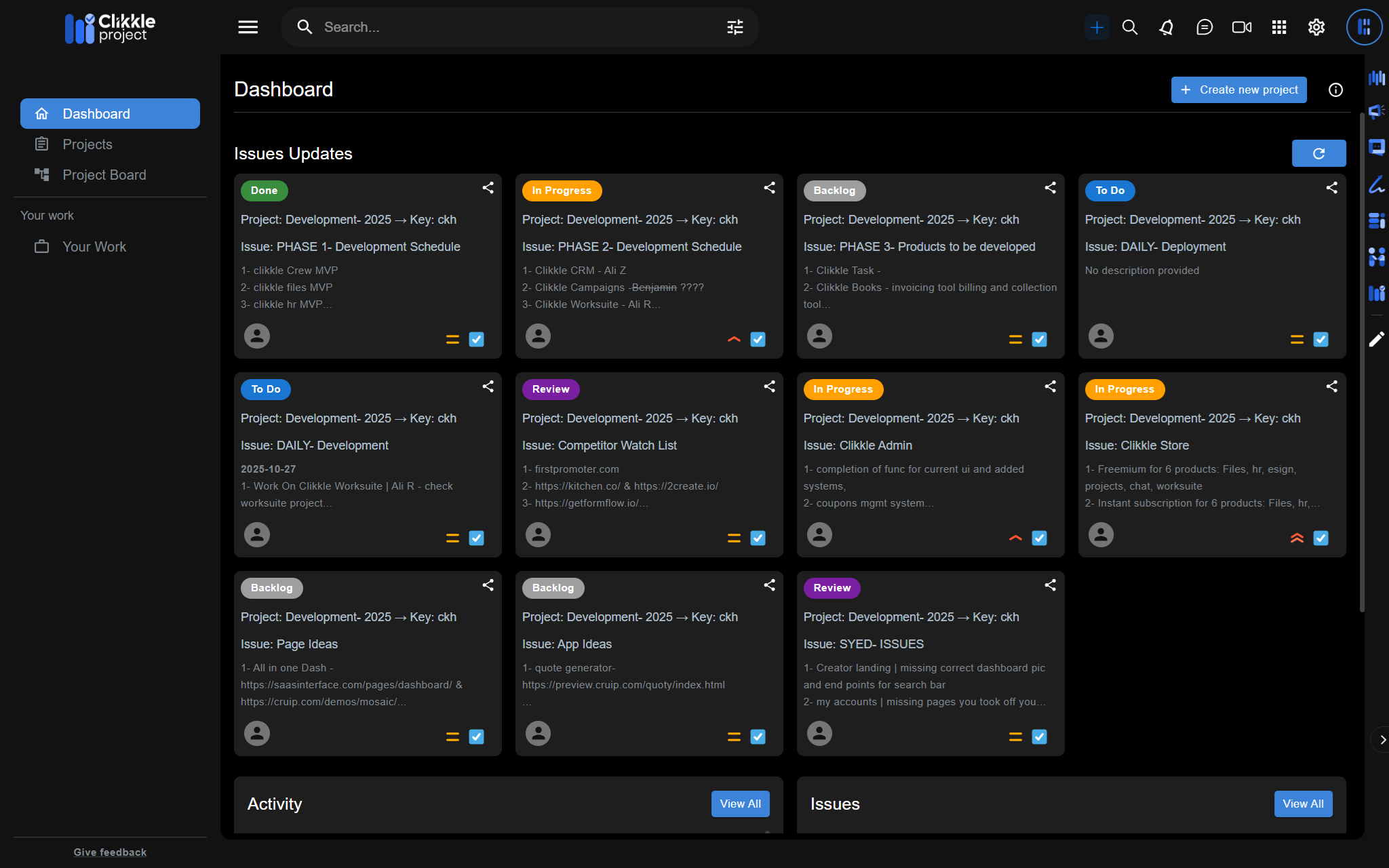Toggle checkbox on Clikkle Store card

coord(1320,538)
